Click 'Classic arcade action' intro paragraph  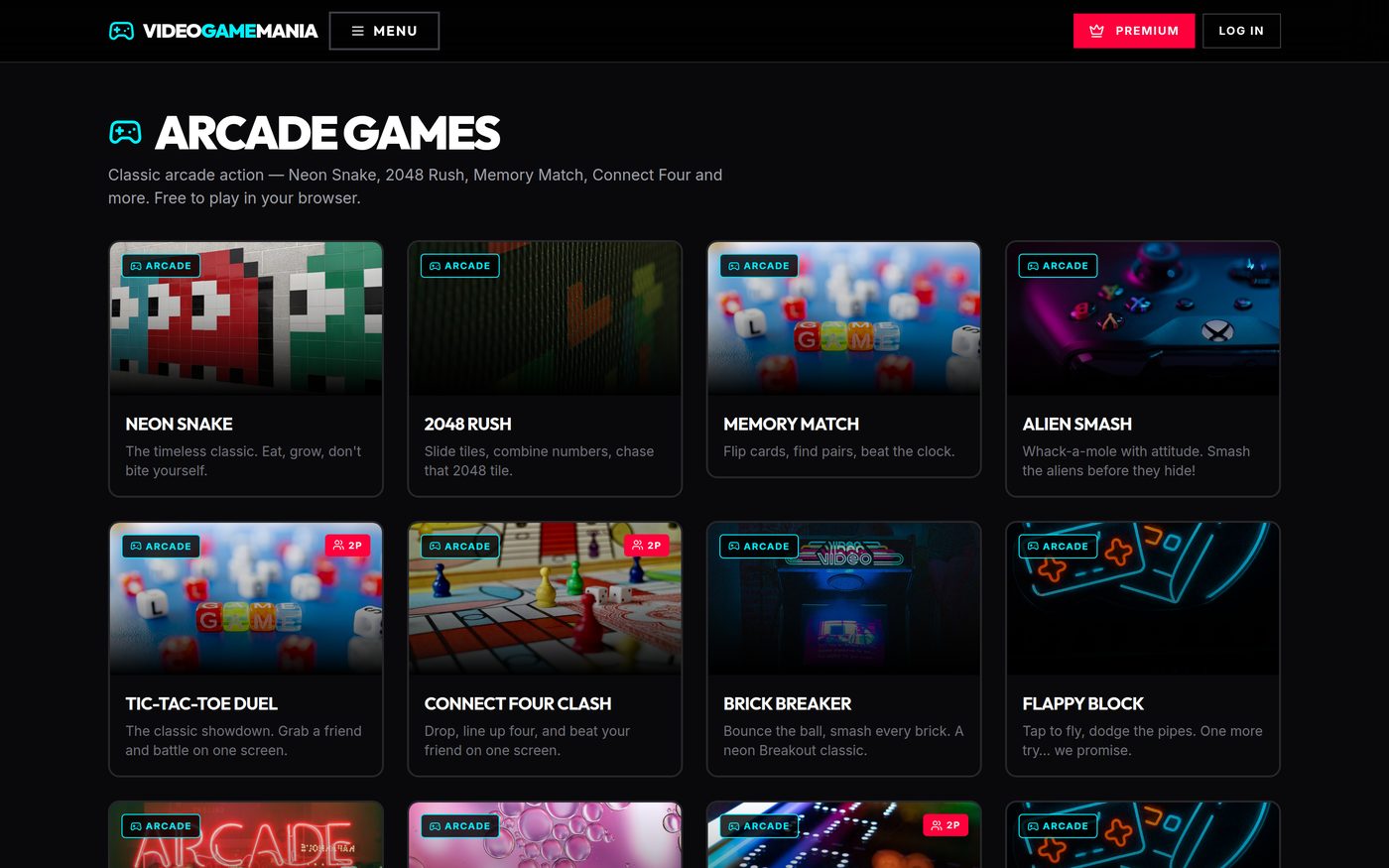click(415, 186)
